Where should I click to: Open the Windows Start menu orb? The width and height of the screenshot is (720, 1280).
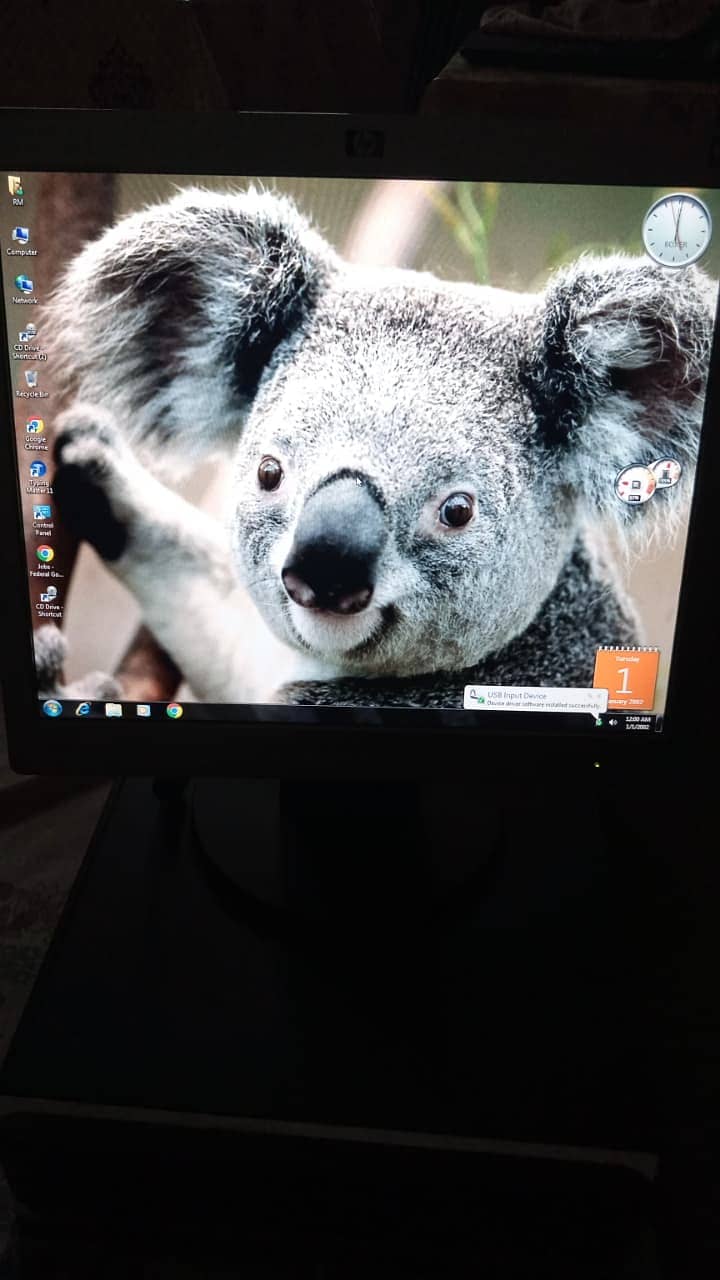pyautogui.click(x=52, y=708)
